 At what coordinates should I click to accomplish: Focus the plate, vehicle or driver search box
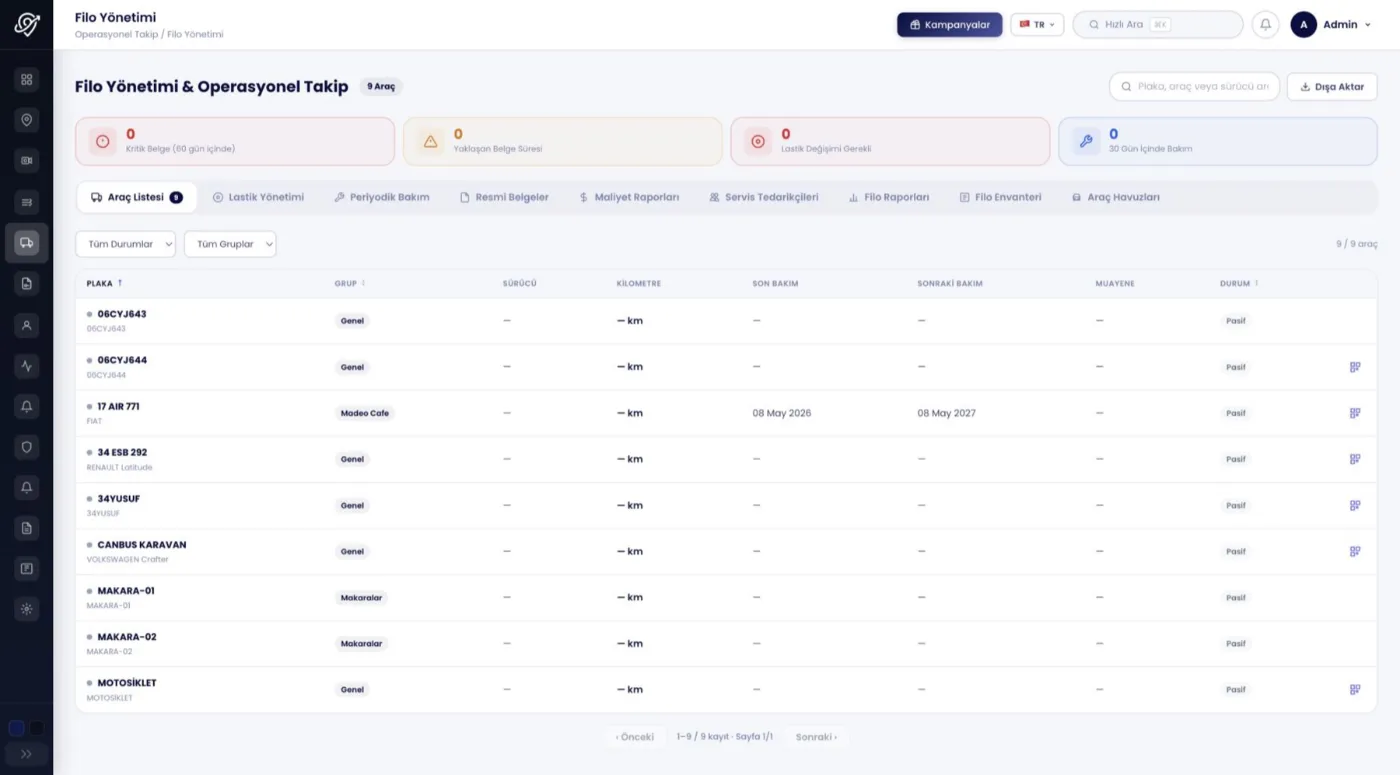pos(1195,87)
